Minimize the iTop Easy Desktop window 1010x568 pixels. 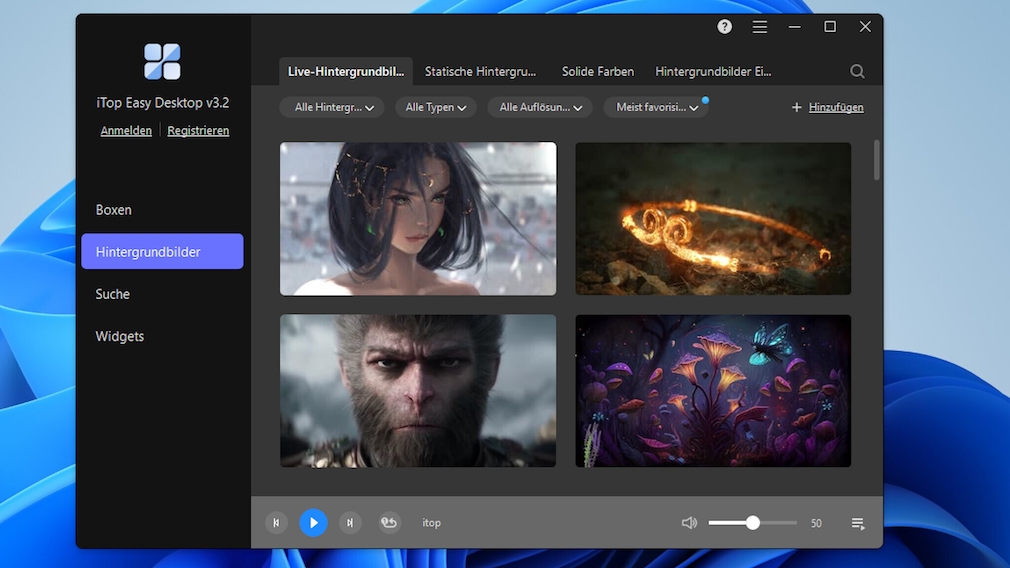pyautogui.click(x=794, y=26)
